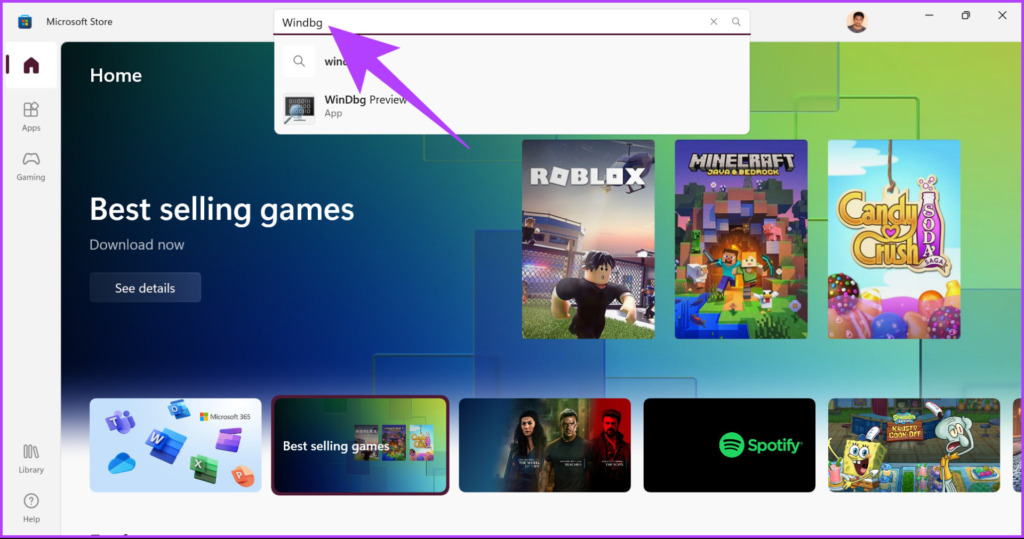Select the Best selling games card

click(360, 445)
